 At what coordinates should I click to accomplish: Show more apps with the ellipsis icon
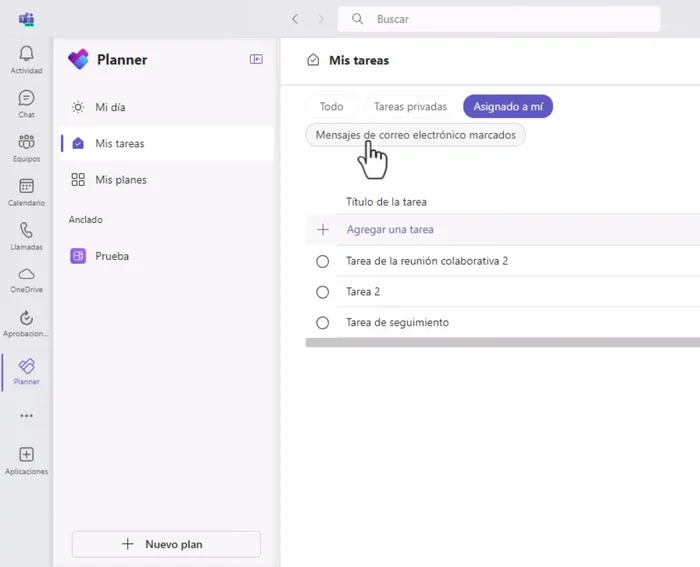pos(26,416)
